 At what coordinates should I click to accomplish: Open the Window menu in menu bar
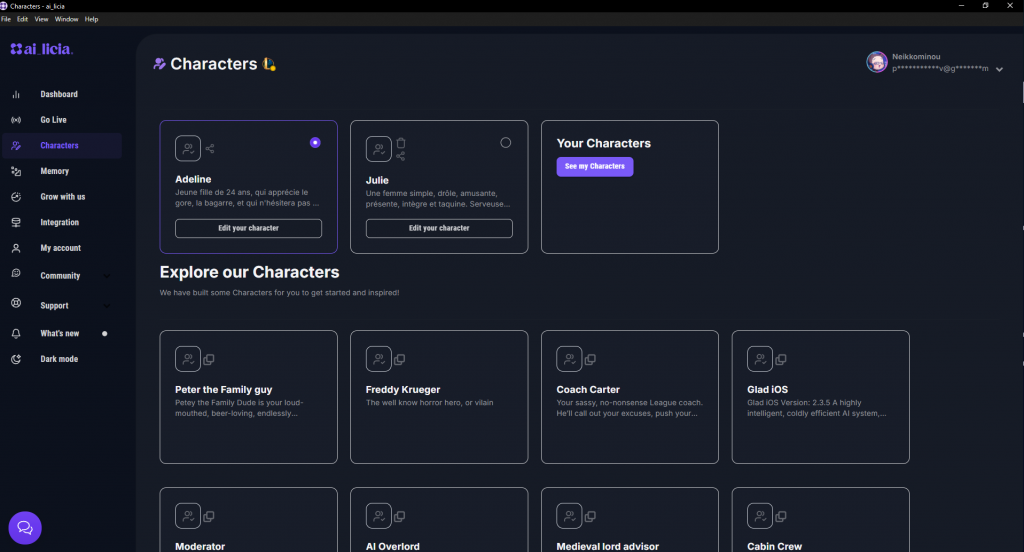point(66,19)
